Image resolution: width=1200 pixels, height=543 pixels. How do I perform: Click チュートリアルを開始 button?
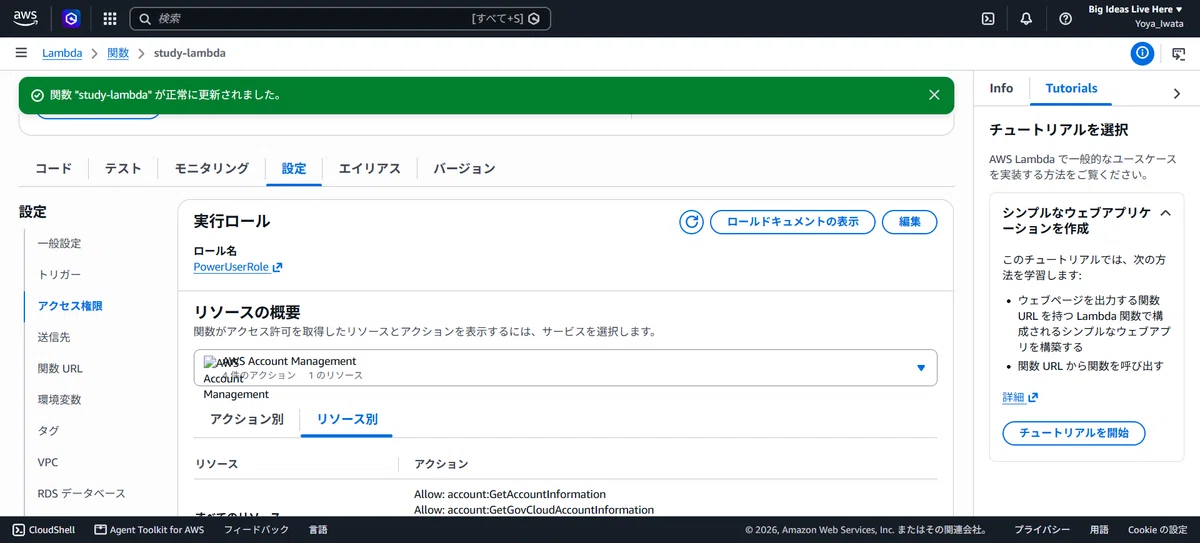(x=1074, y=433)
